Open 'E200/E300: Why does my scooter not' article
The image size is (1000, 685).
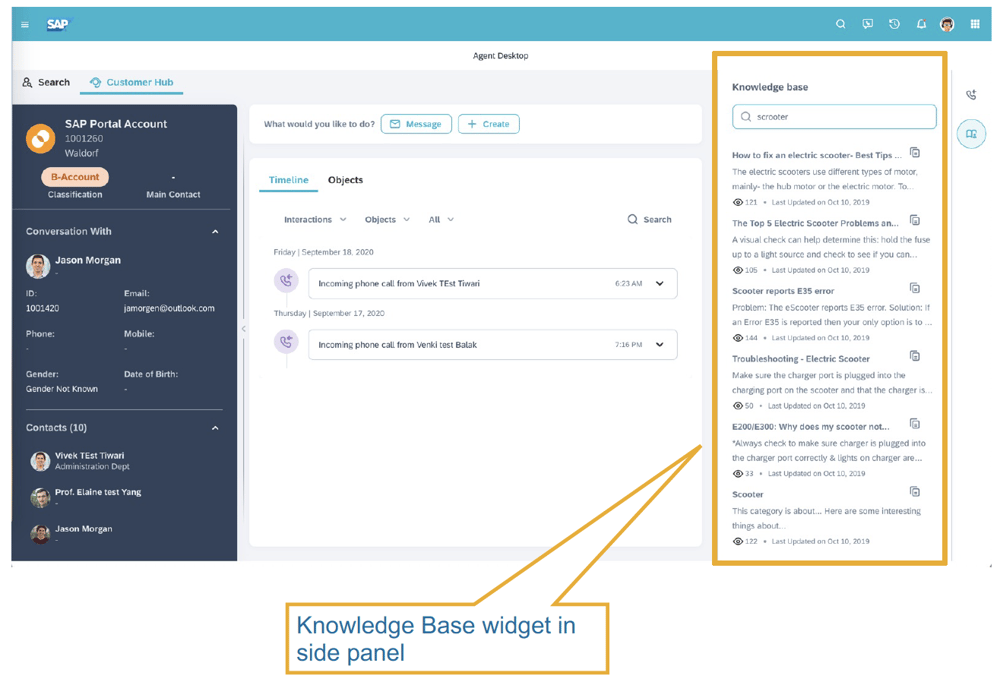[811, 427]
